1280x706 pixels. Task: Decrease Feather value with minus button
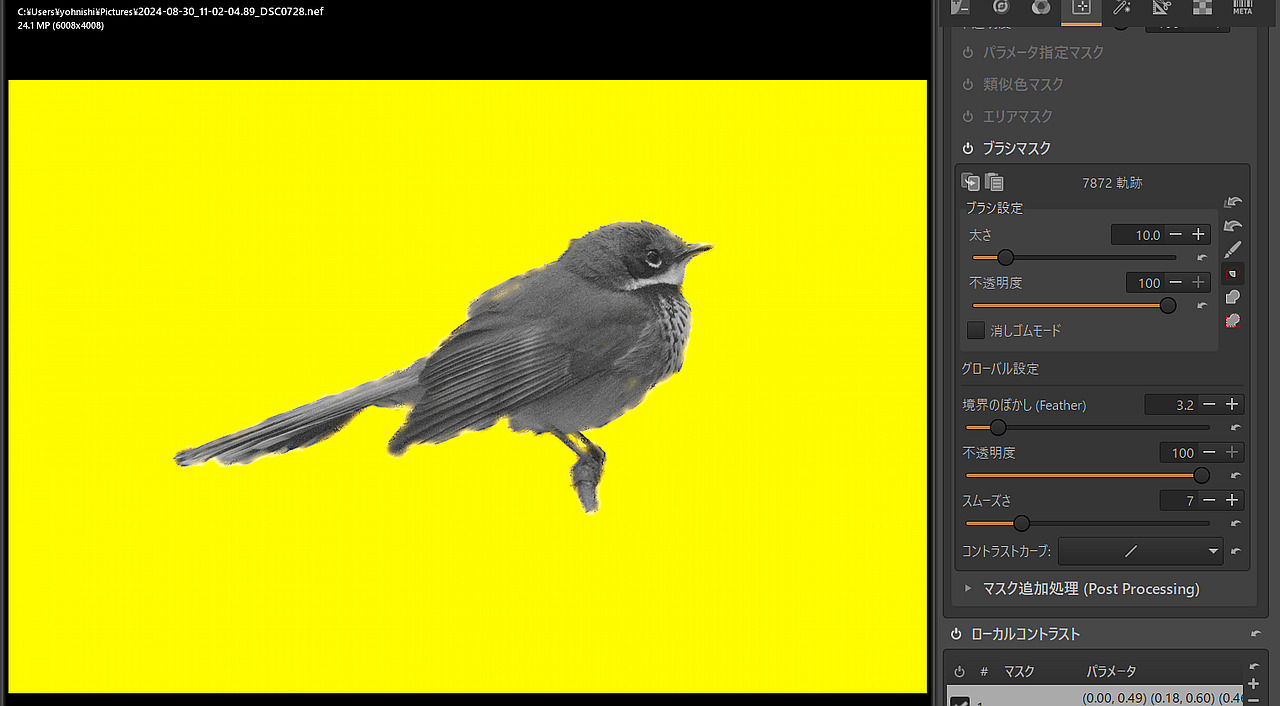pos(1209,405)
